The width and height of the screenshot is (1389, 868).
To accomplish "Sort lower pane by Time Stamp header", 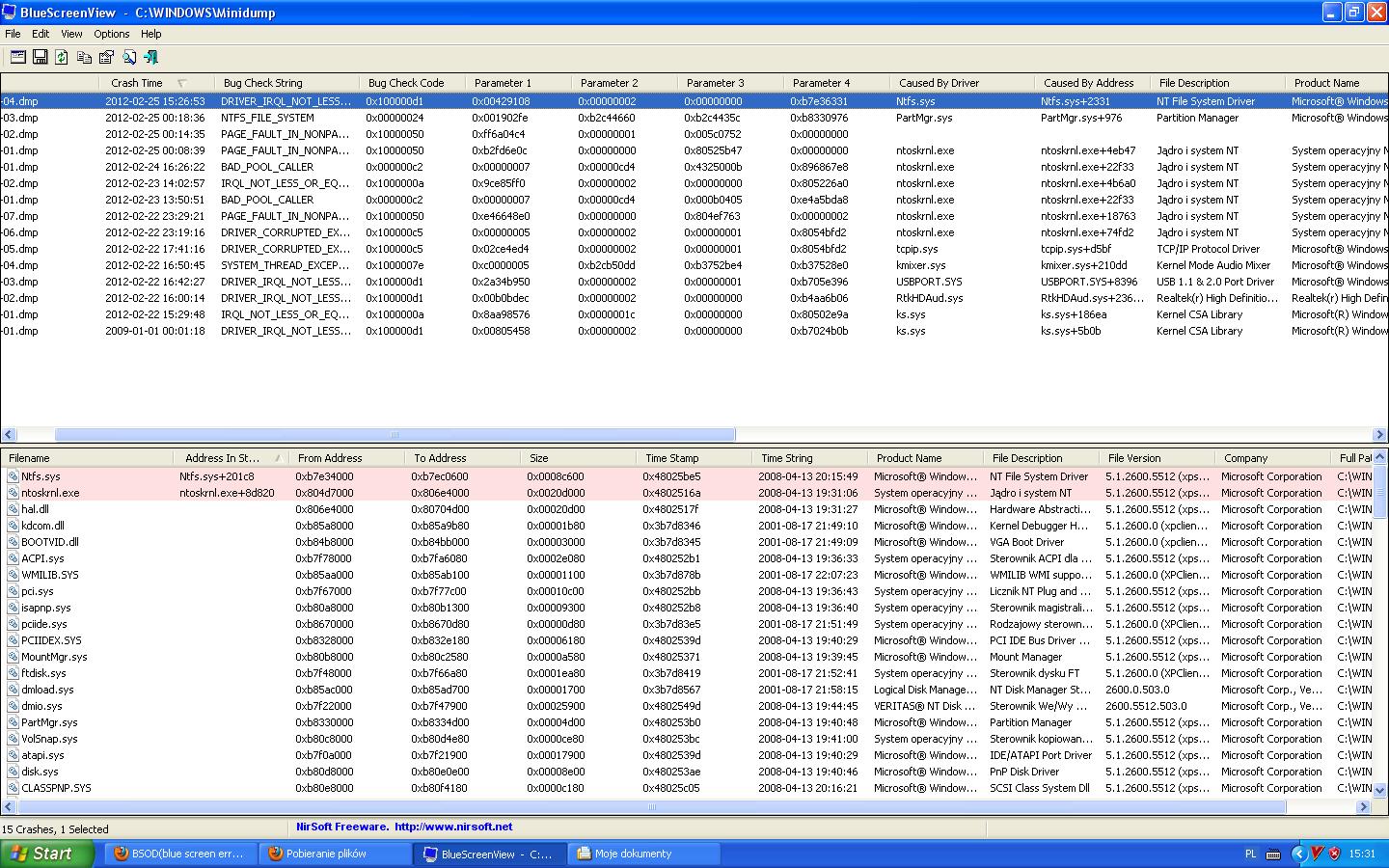I will pos(694,458).
